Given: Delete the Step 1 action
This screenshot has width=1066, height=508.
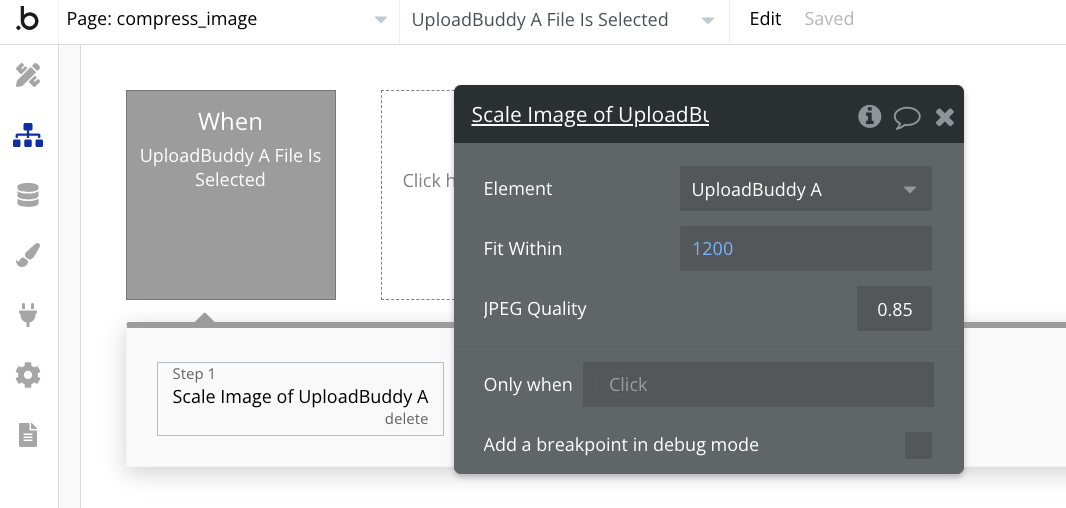Looking at the screenshot, I should point(407,419).
